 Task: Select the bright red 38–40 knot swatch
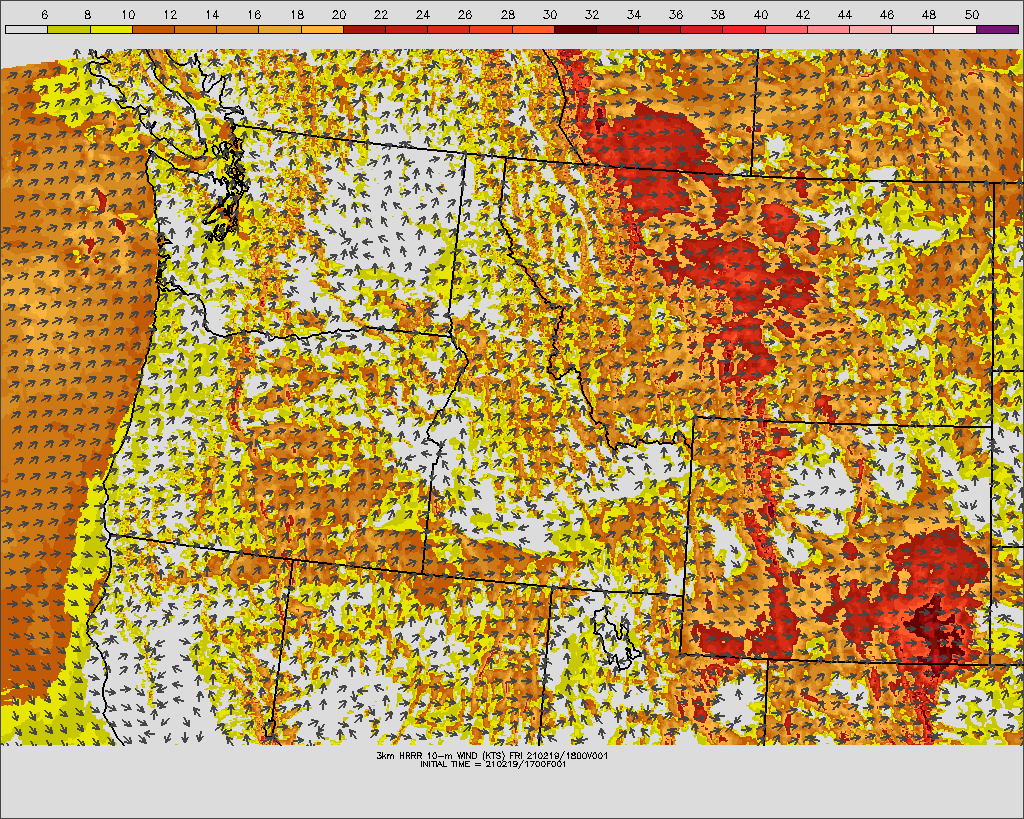[x=744, y=29]
